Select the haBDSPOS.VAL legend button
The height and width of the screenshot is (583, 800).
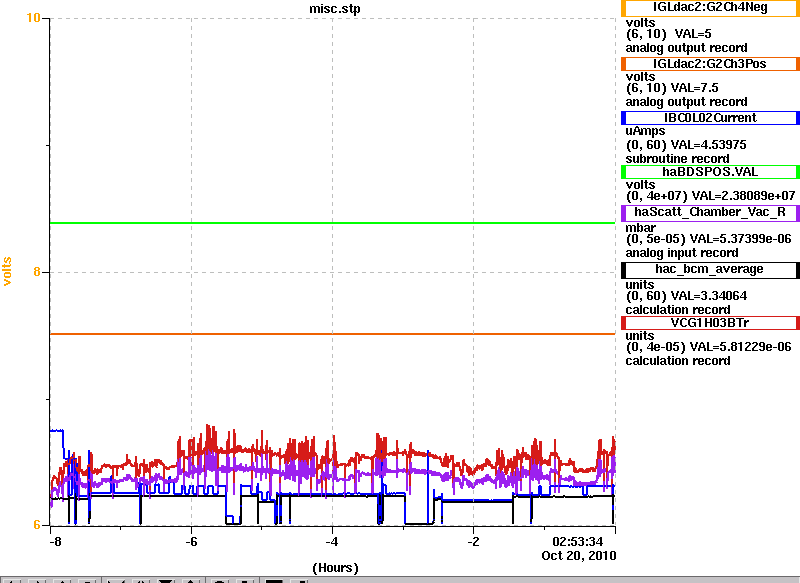coord(710,172)
